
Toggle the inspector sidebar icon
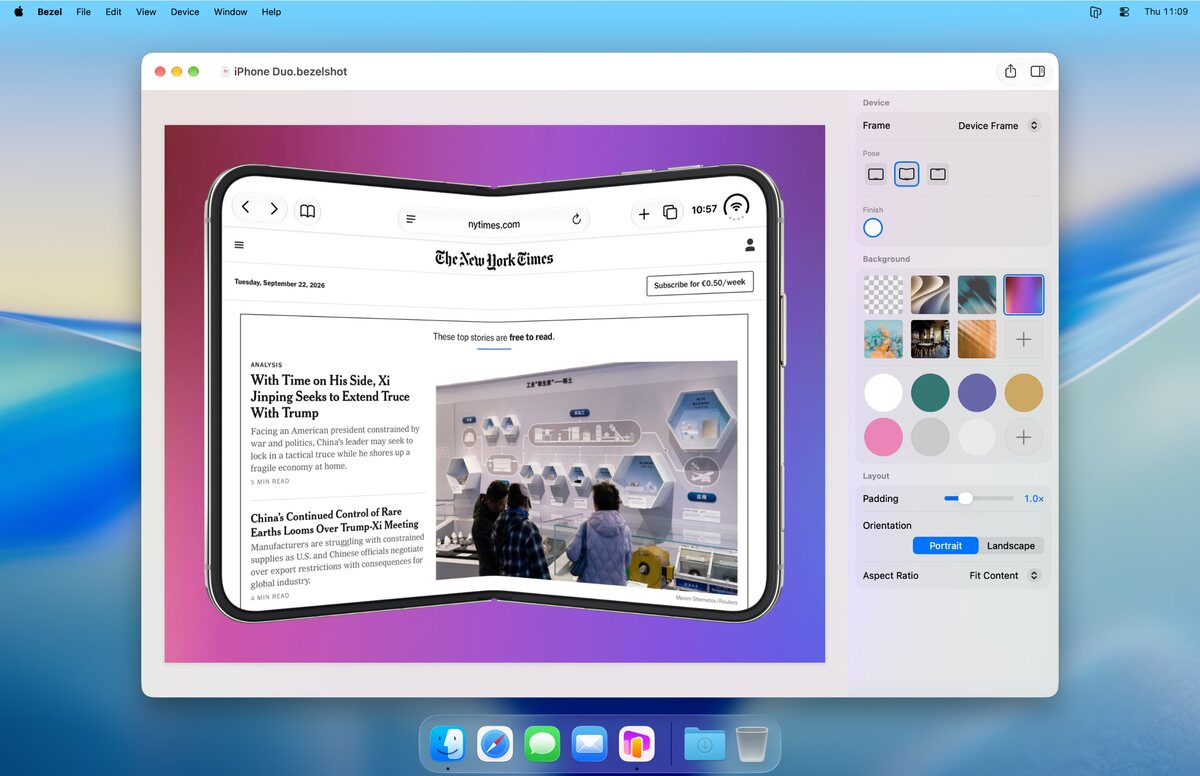pyautogui.click(x=1038, y=72)
